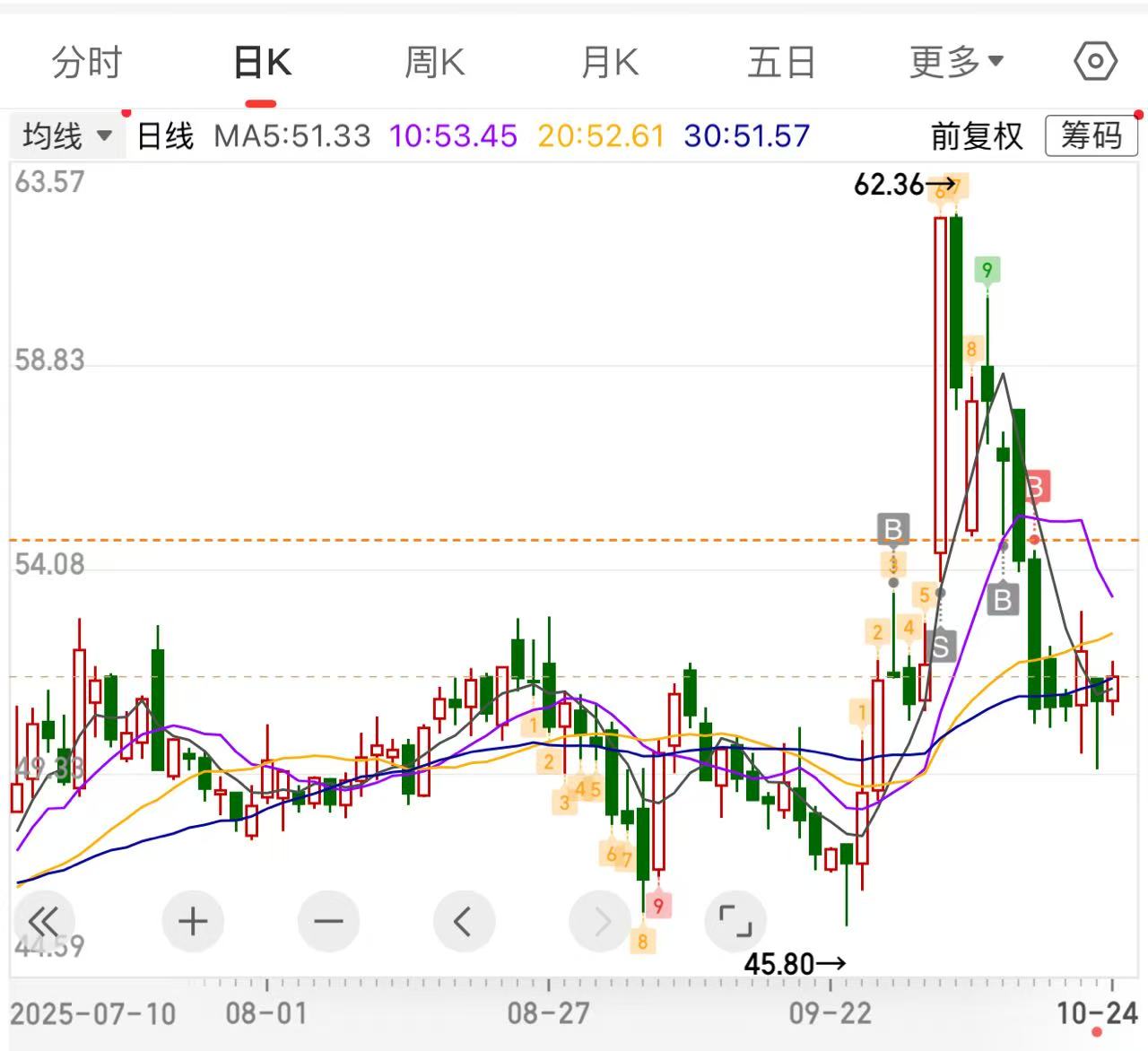Select the 日K daily chart tab
The width and height of the screenshot is (1148, 1051).
pos(262,62)
